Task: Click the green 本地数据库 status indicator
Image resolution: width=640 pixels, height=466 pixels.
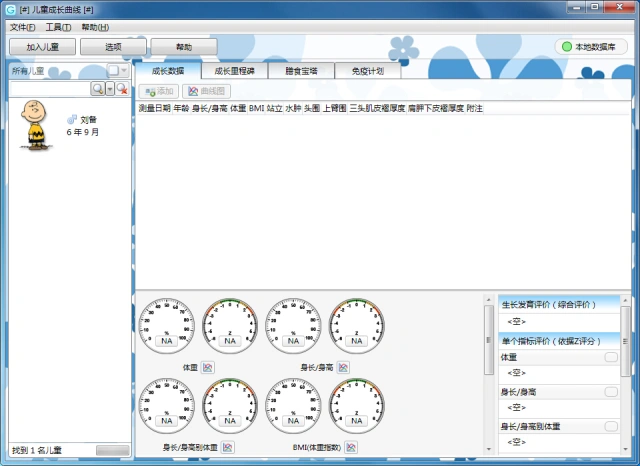Action: point(594,46)
